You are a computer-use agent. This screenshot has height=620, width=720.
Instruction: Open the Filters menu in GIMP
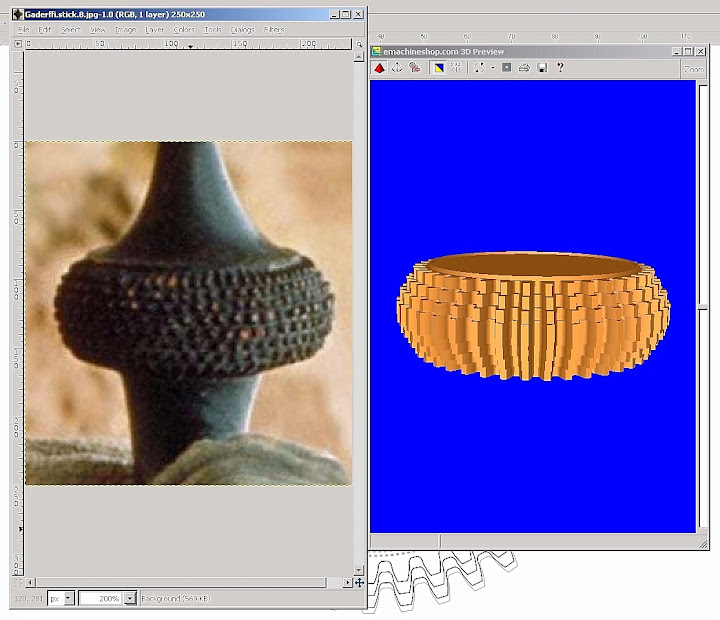(x=274, y=29)
